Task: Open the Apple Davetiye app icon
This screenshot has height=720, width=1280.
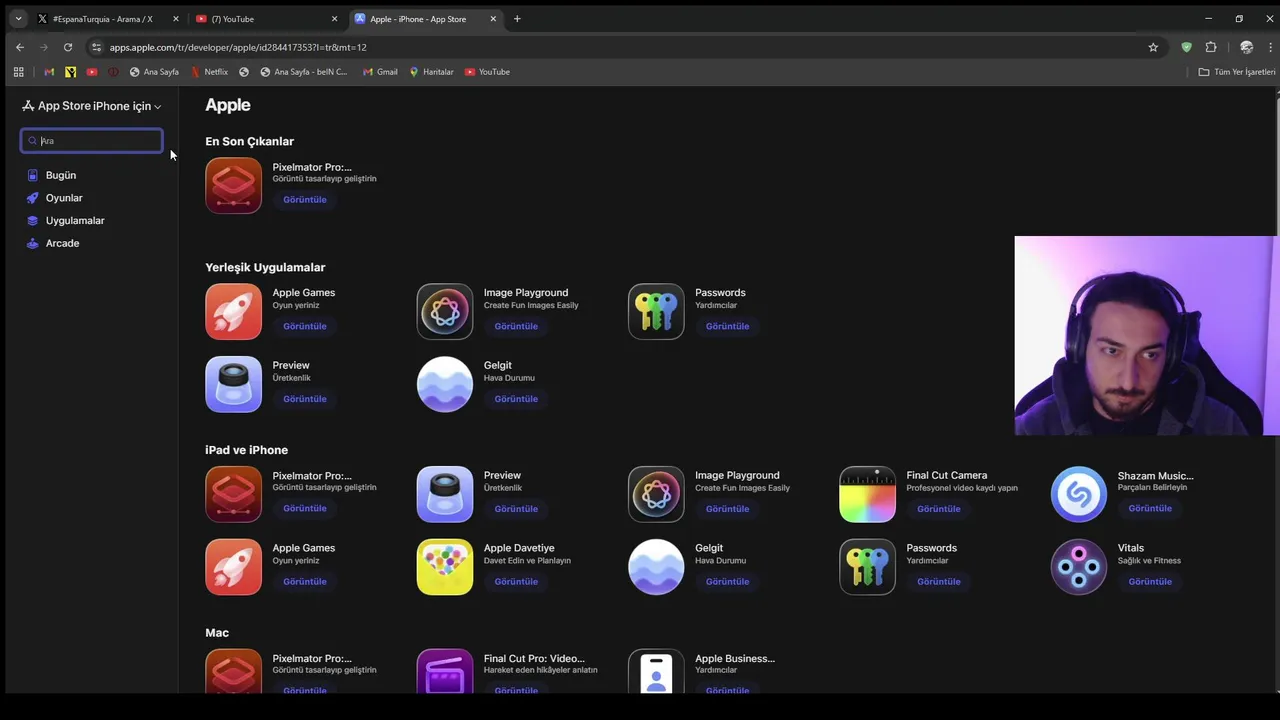Action: click(444, 567)
